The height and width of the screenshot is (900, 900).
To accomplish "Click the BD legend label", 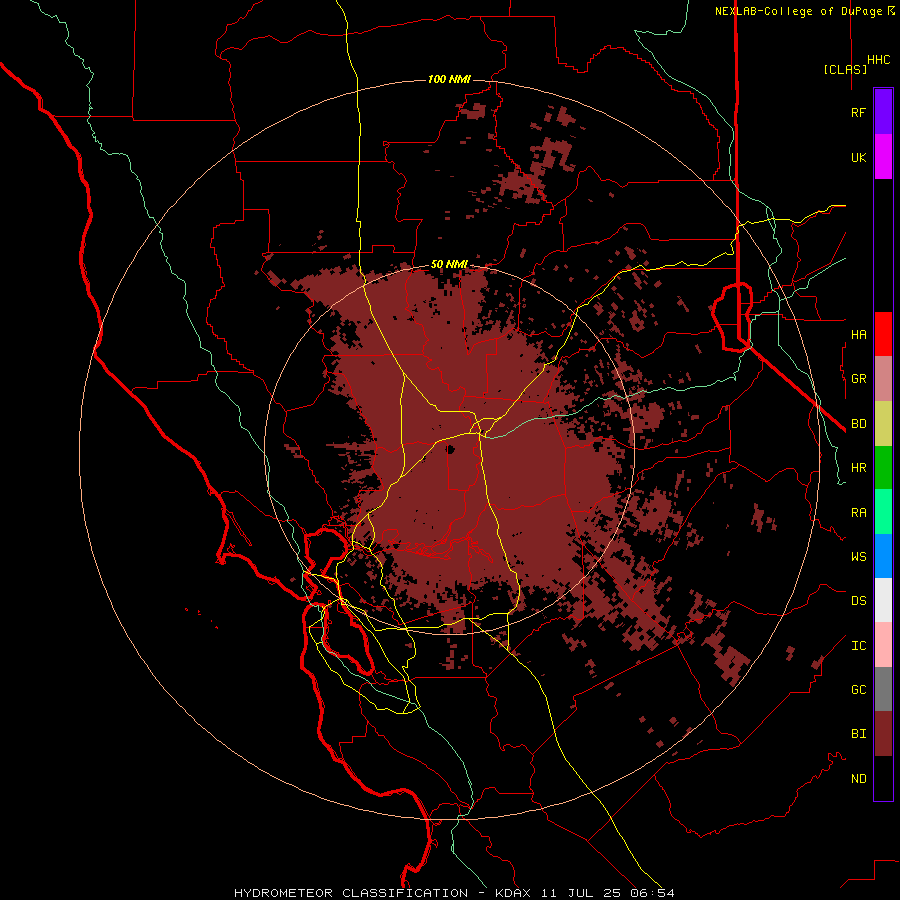I will (x=858, y=424).
